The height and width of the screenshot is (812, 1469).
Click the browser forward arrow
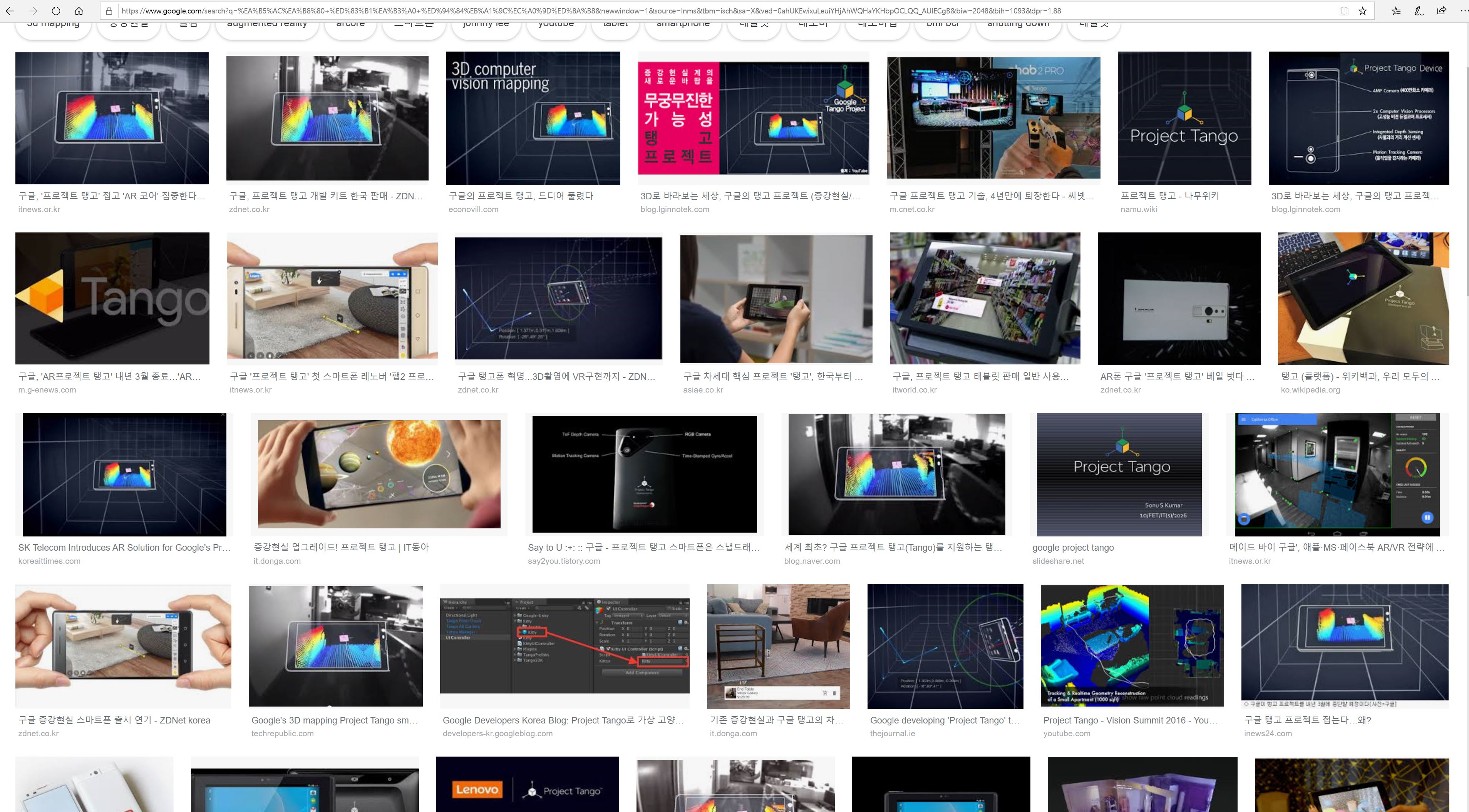click(x=32, y=11)
